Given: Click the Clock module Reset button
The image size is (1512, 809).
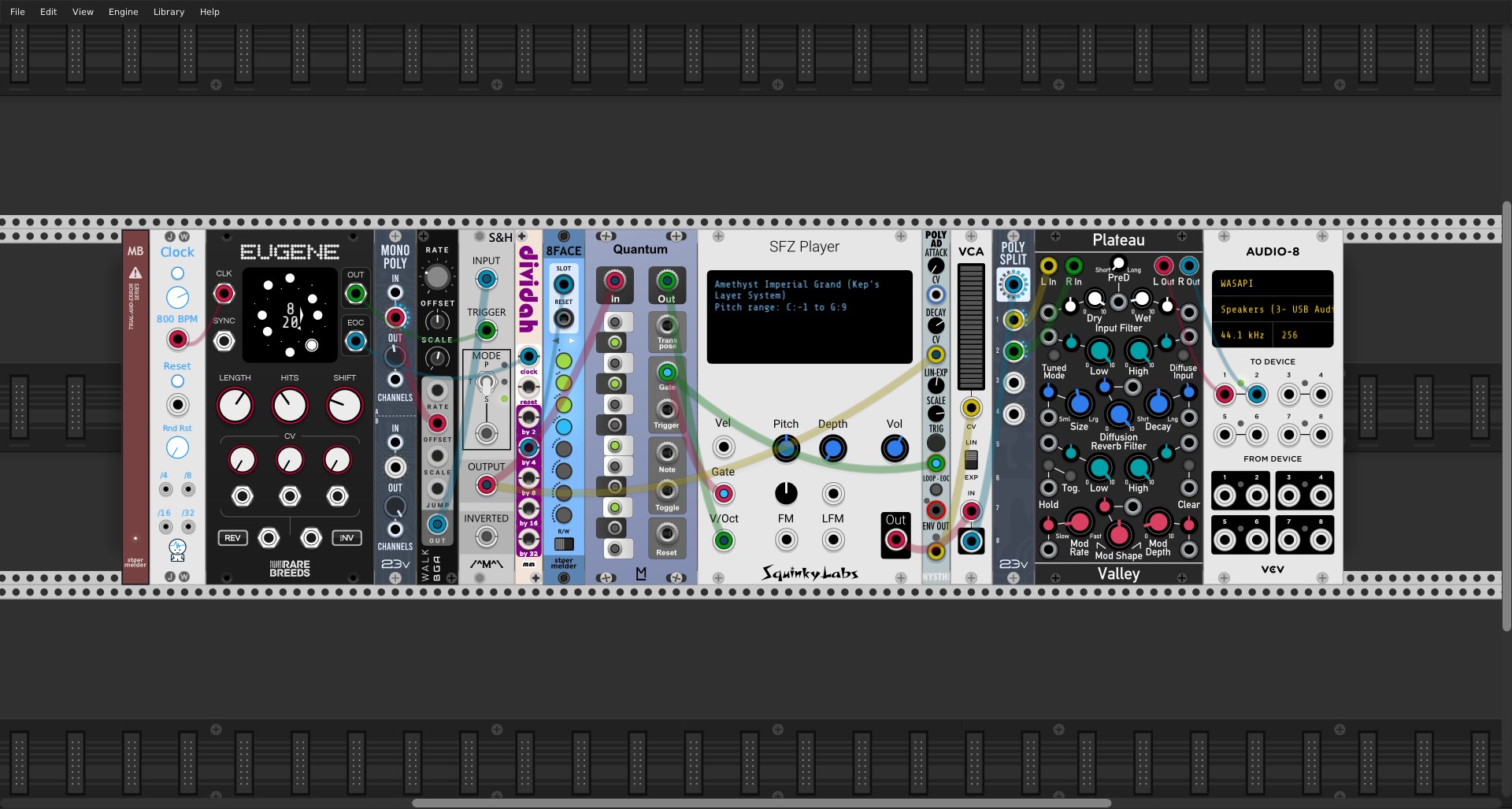Looking at the screenshot, I should 177,381.
